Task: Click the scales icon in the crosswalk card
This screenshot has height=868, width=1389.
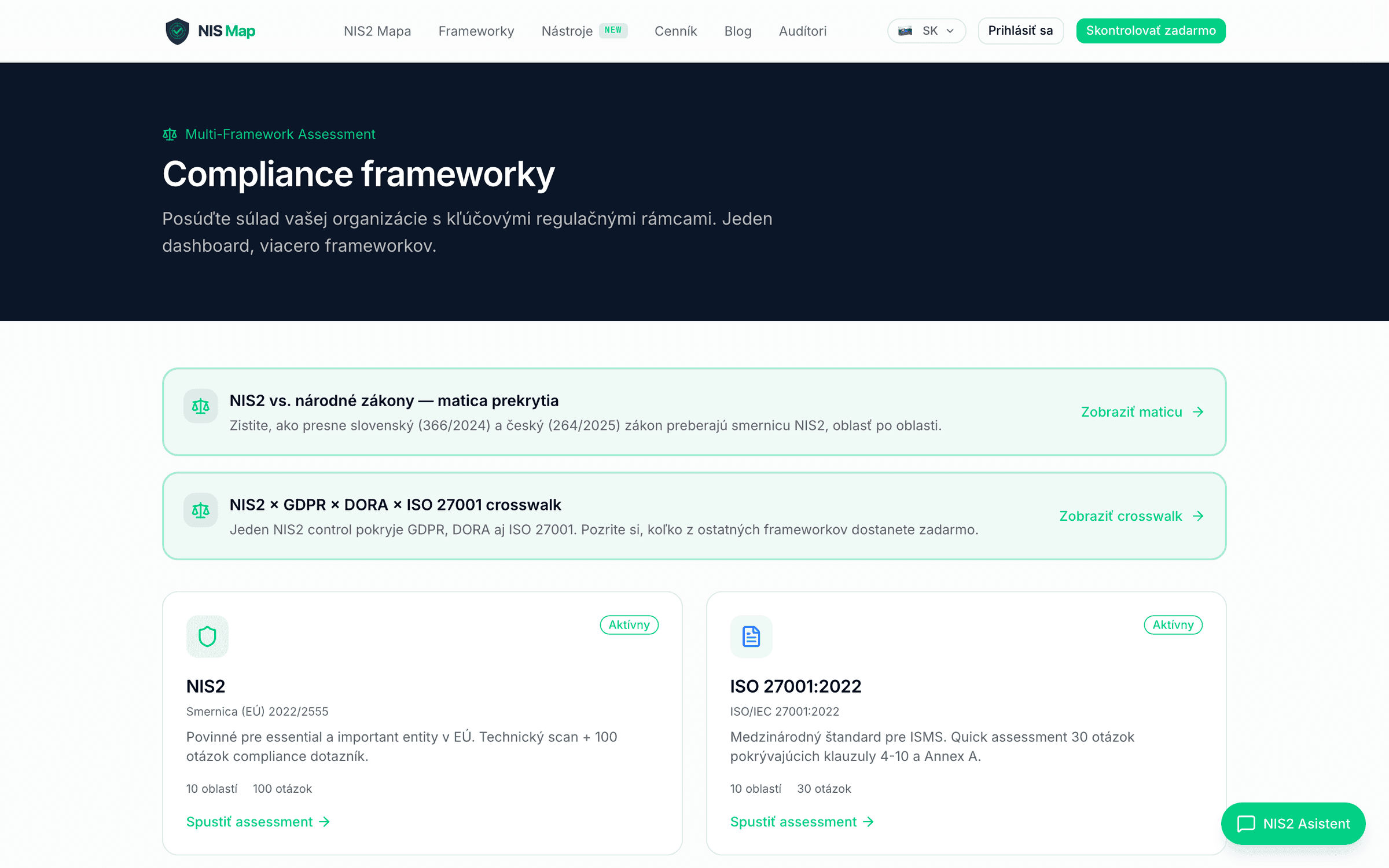Action: tap(200, 510)
